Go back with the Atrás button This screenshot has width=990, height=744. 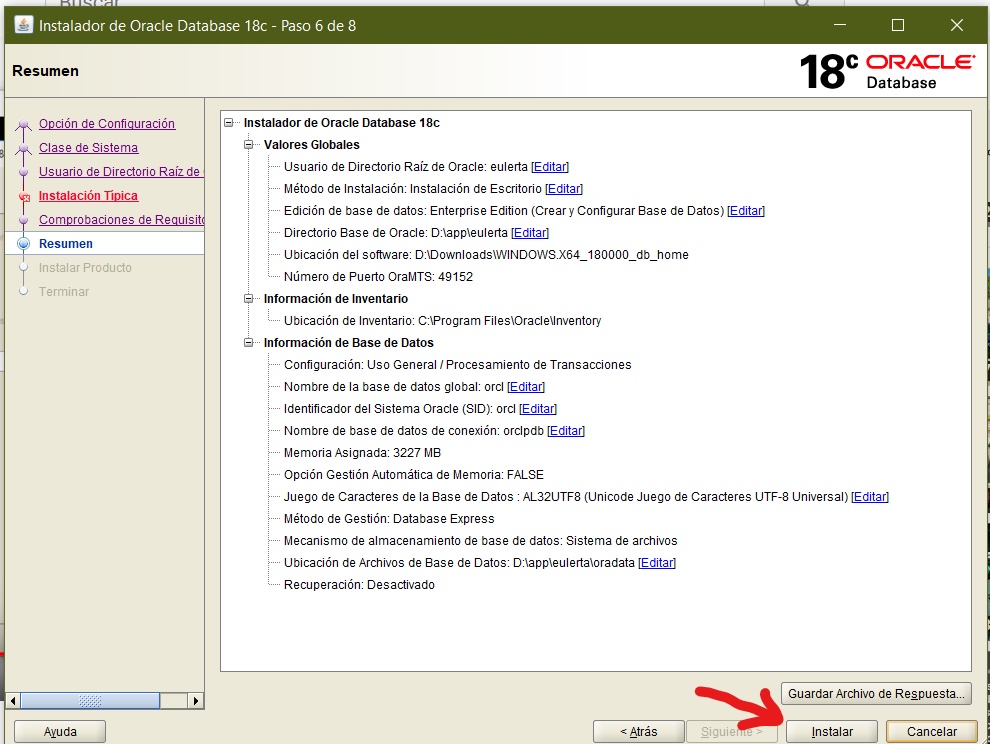point(638,731)
